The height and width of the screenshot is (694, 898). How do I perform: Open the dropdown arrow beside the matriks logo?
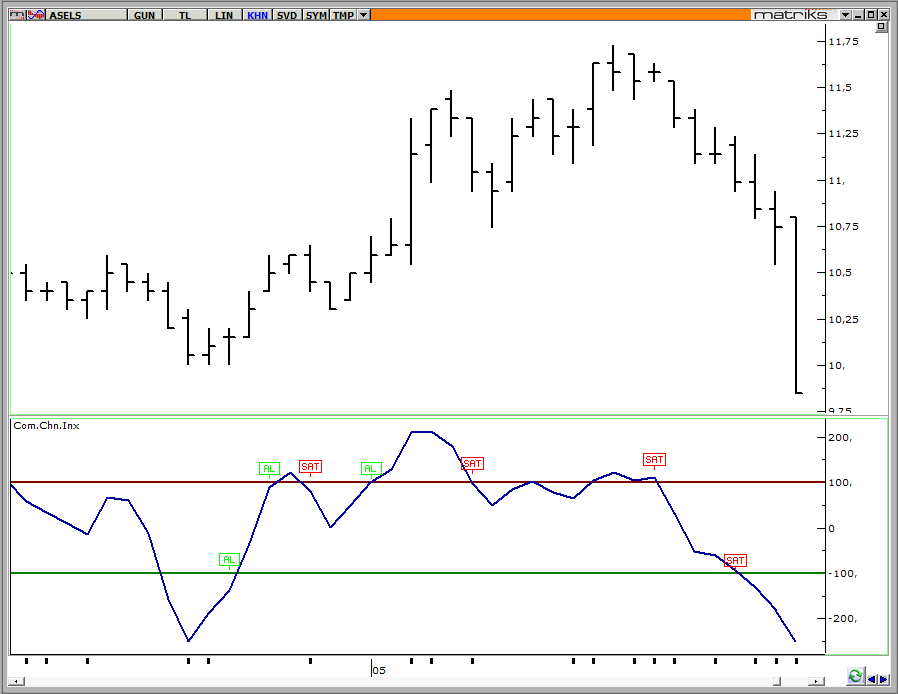pos(846,15)
